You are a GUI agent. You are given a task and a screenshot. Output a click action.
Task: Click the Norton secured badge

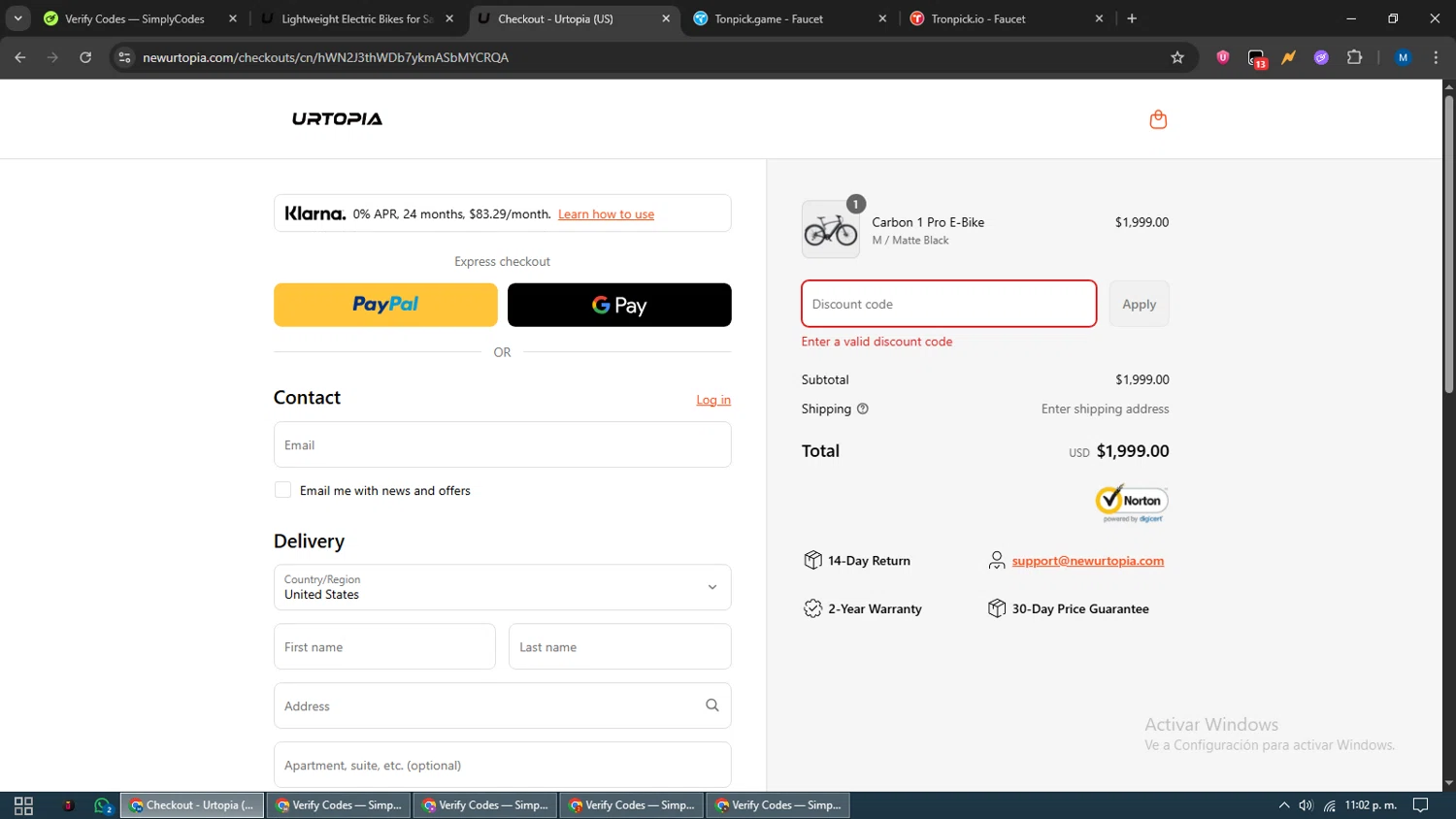tap(1132, 503)
